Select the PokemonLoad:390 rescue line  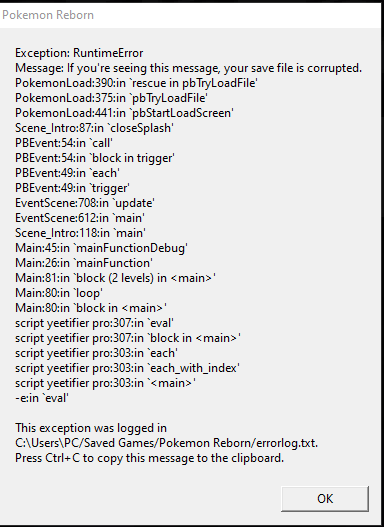coord(136,83)
